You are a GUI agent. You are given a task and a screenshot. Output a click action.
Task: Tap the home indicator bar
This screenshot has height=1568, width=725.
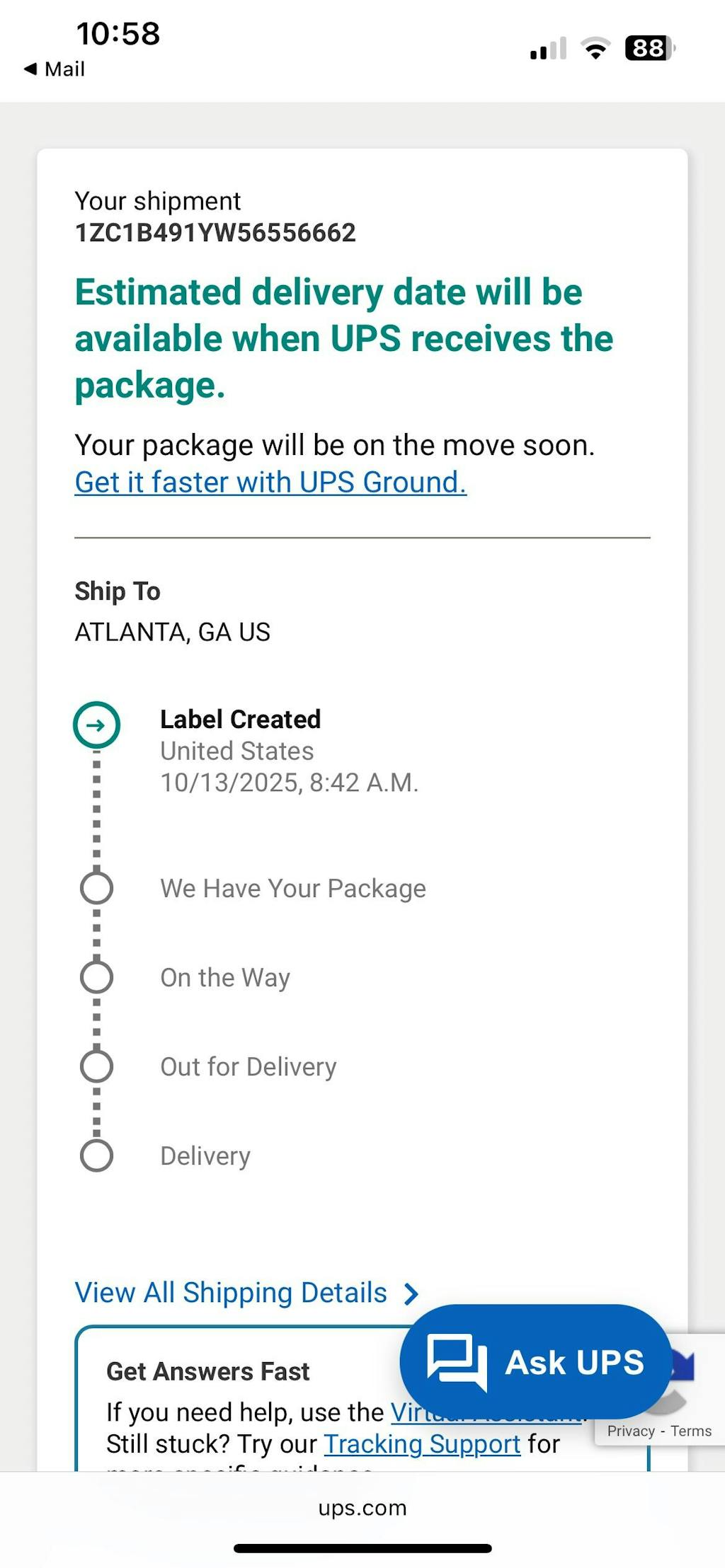click(x=362, y=1549)
